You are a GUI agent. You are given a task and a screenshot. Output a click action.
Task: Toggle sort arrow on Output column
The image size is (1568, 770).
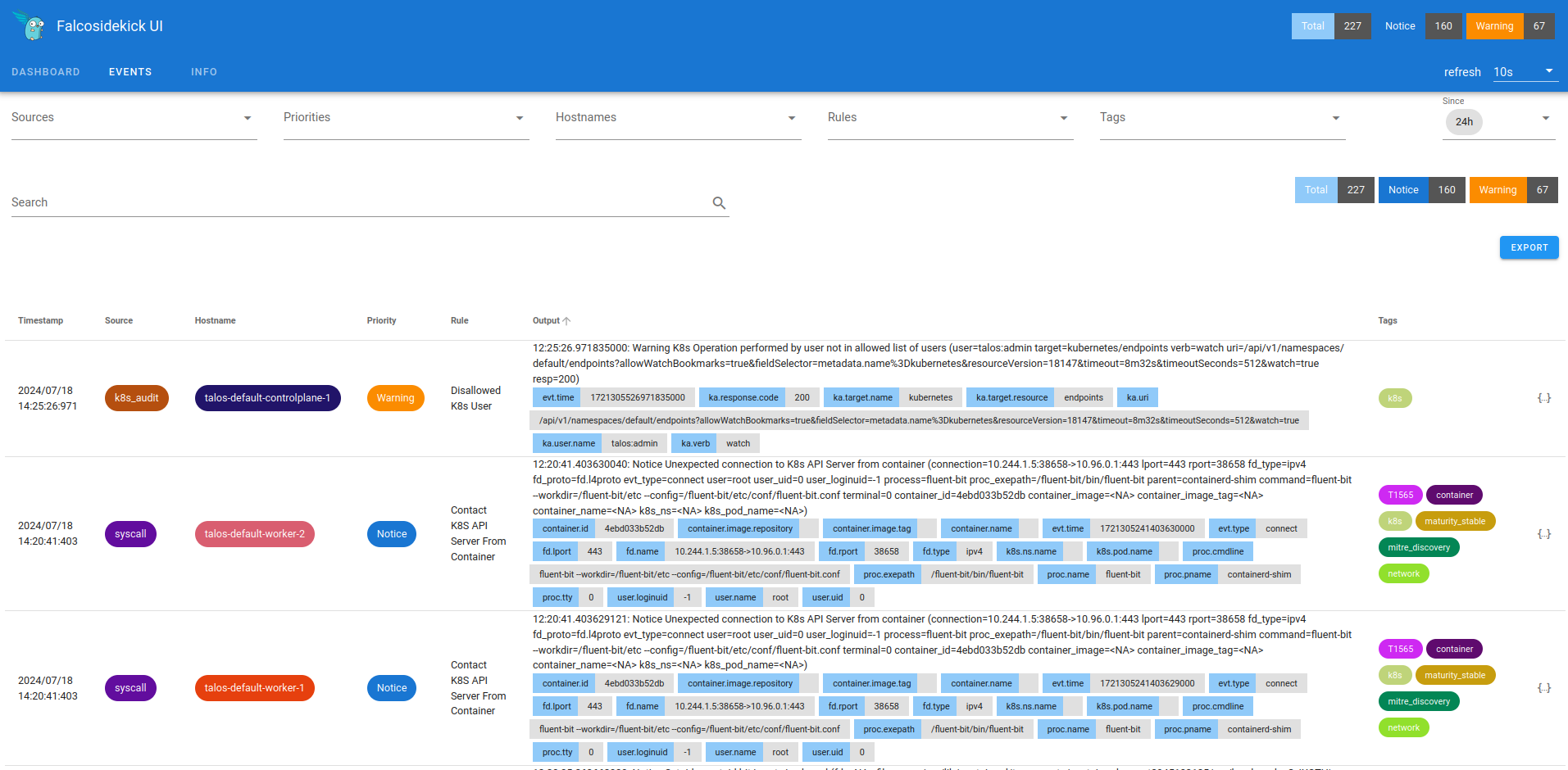(566, 321)
